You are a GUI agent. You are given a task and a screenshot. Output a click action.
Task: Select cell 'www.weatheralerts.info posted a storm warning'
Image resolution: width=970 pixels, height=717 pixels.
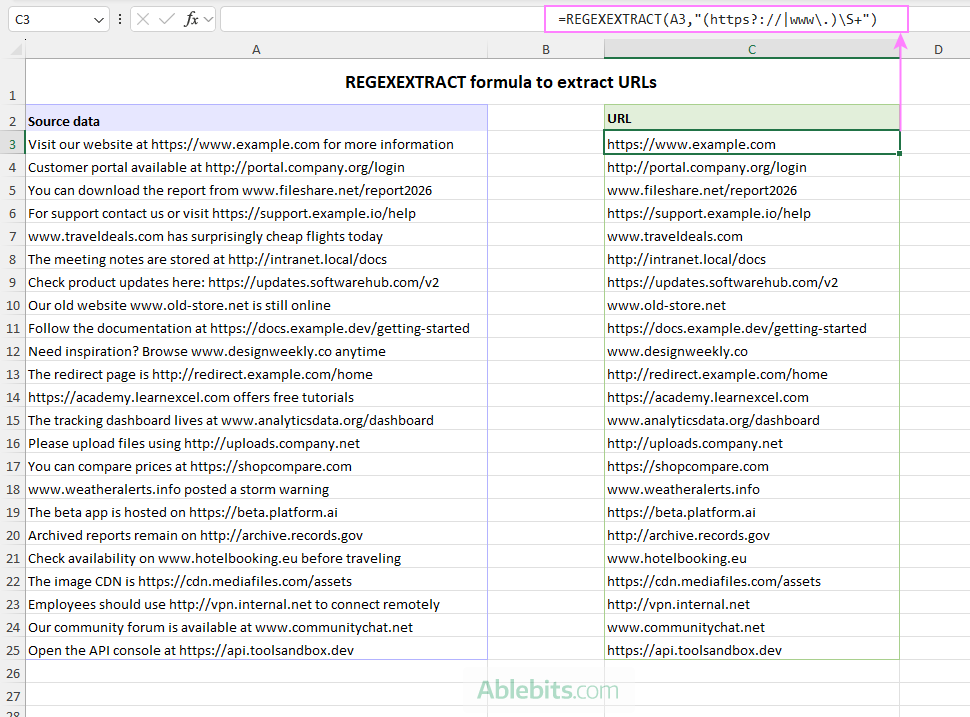(256, 489)
